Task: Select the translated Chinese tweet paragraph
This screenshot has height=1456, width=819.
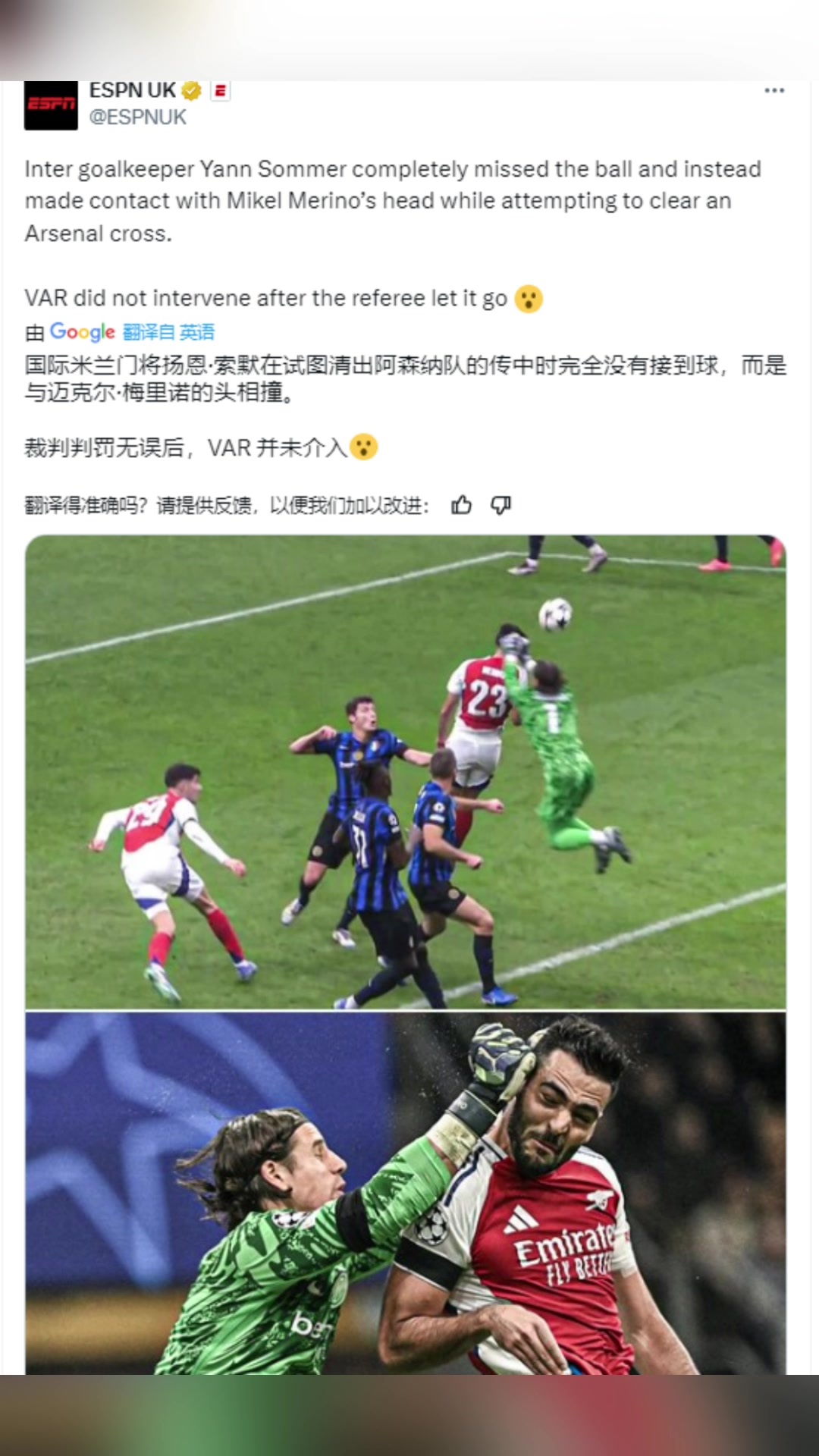Action: point(406,379)
